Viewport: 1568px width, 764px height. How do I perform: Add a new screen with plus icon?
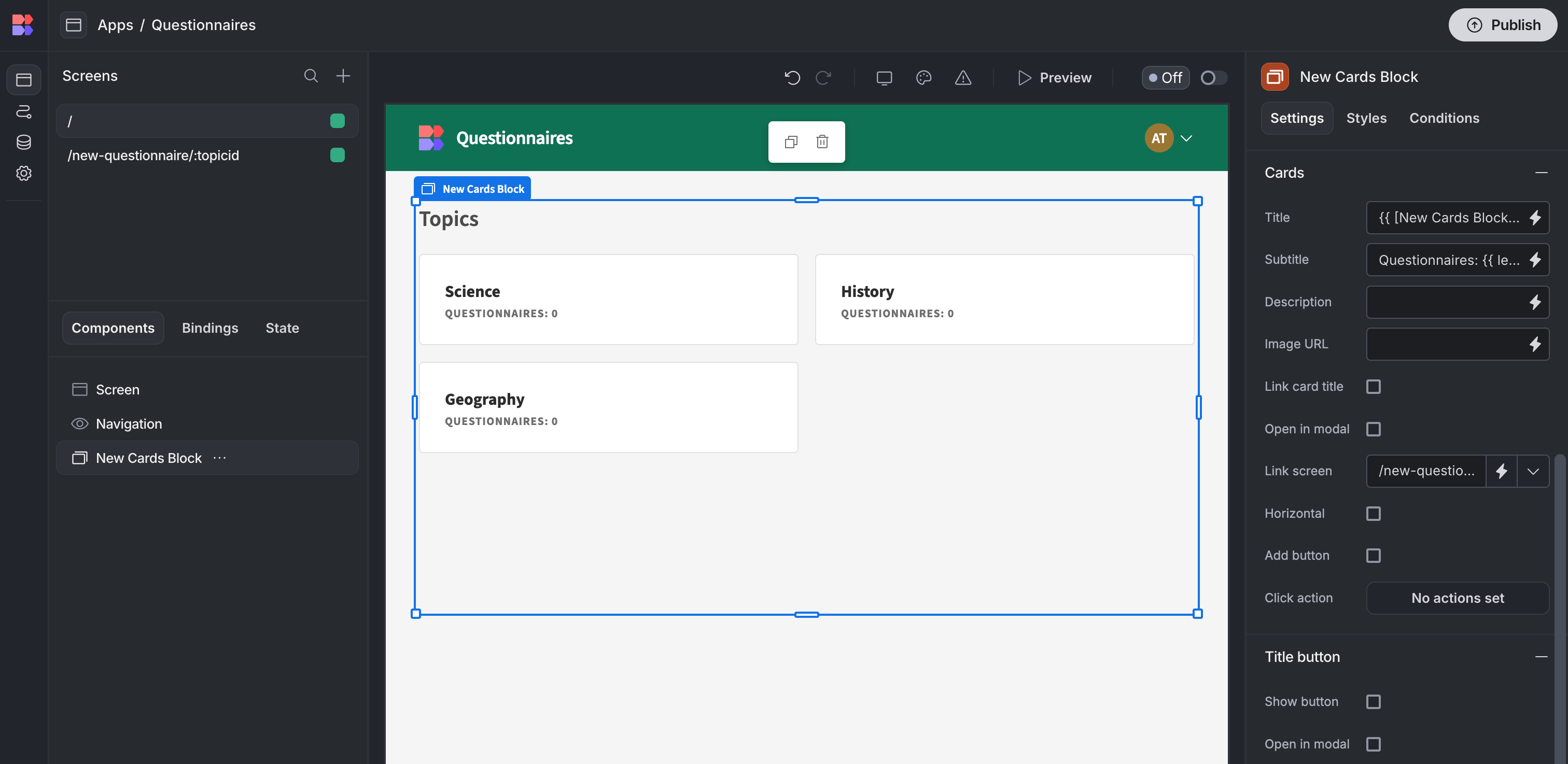(343, 76)
